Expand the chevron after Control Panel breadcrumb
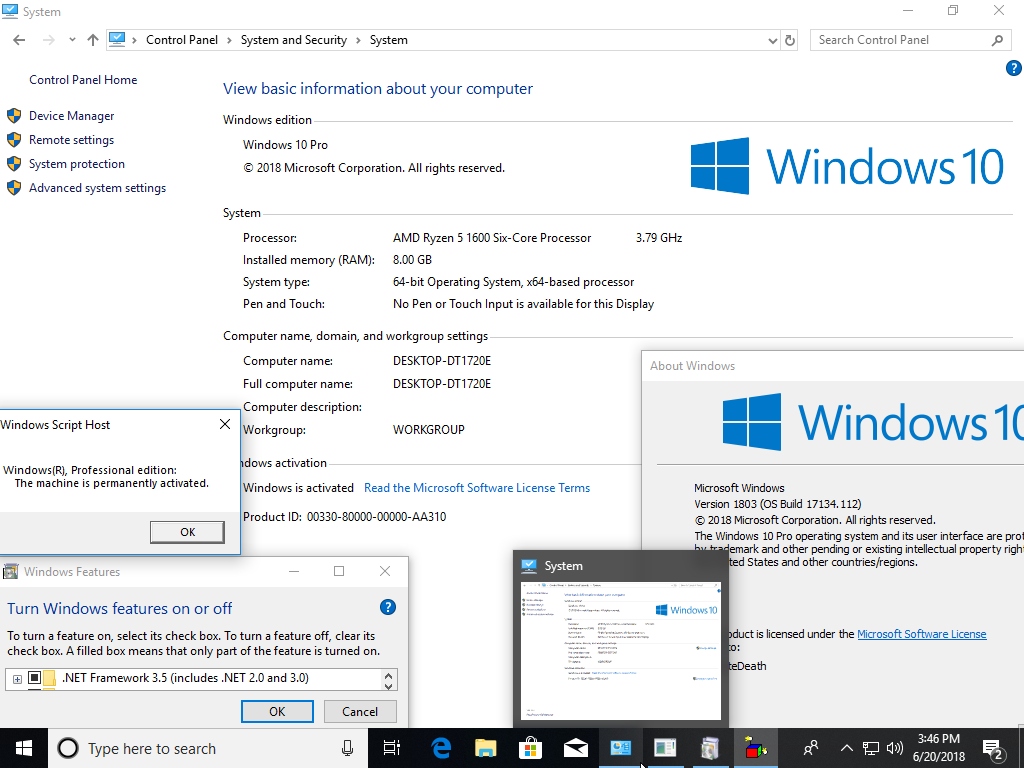This screenshot has height=768, width=1024. pyautogui.click(x=229, y=40)
